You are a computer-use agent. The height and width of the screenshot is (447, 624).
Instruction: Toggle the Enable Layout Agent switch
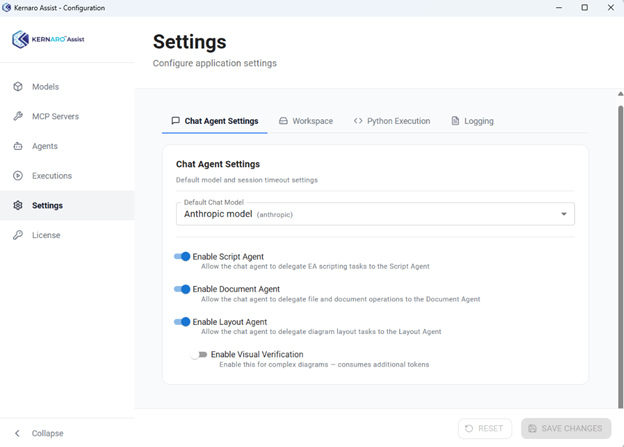click(182, 322)
